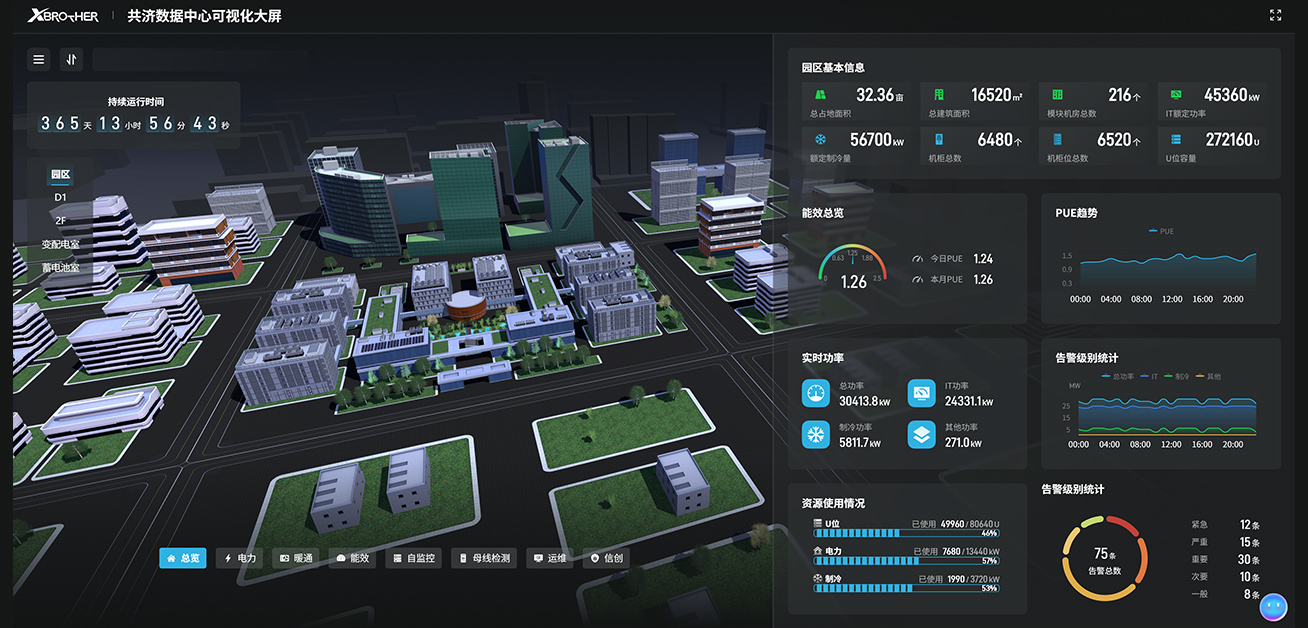The image size is (1308, 628).
Task: Click the sort arrows icon beside the menu
Action: (x=71, y=60)
